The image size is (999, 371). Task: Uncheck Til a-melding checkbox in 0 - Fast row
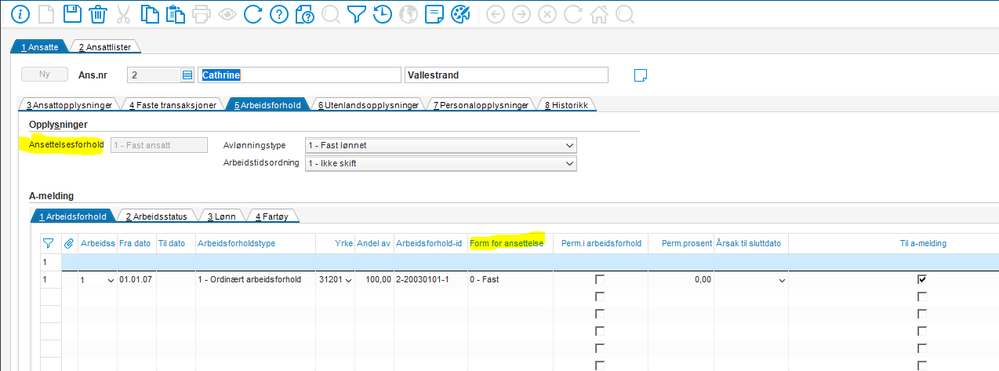(921, 279)
